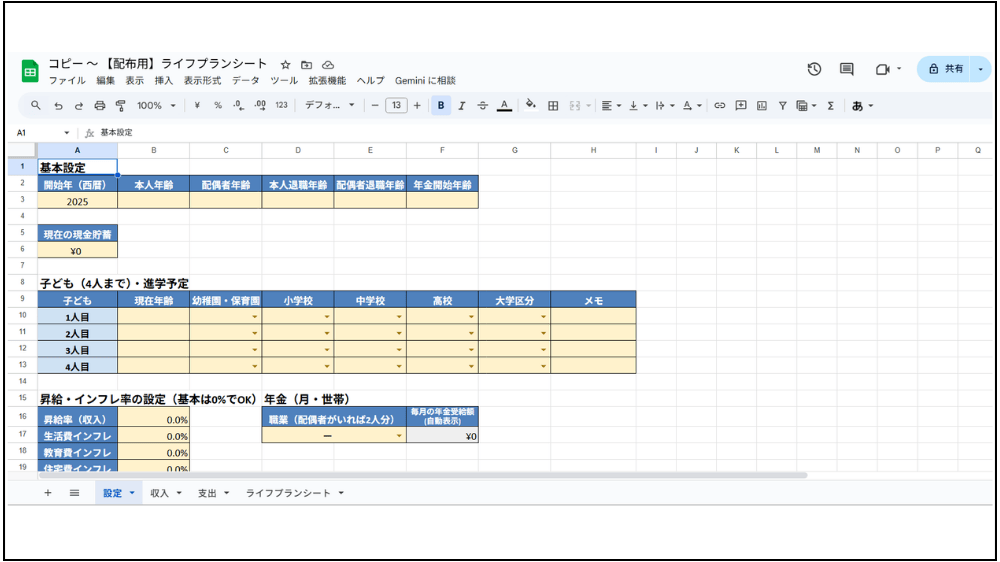The image size is (1000, 562).
Task: Click the 共有 share button
Action: coord(946,69)
